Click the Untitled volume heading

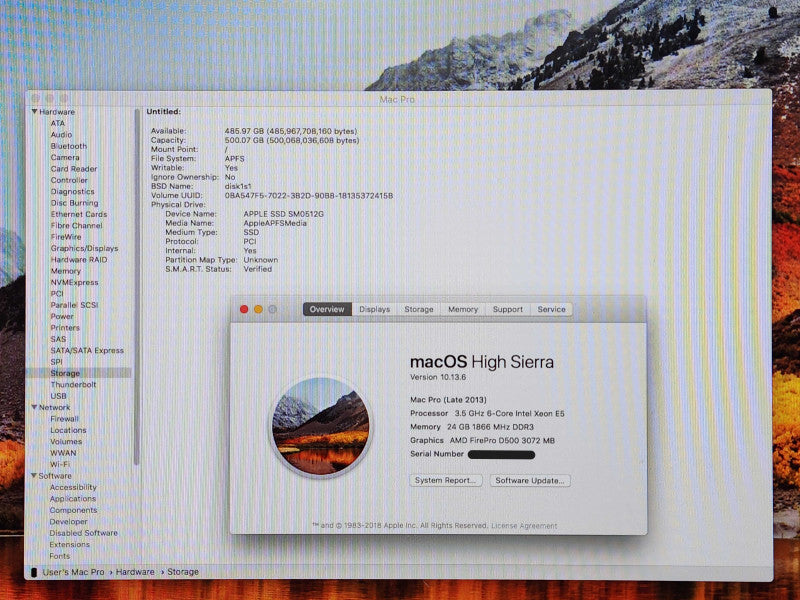point(163,112)
